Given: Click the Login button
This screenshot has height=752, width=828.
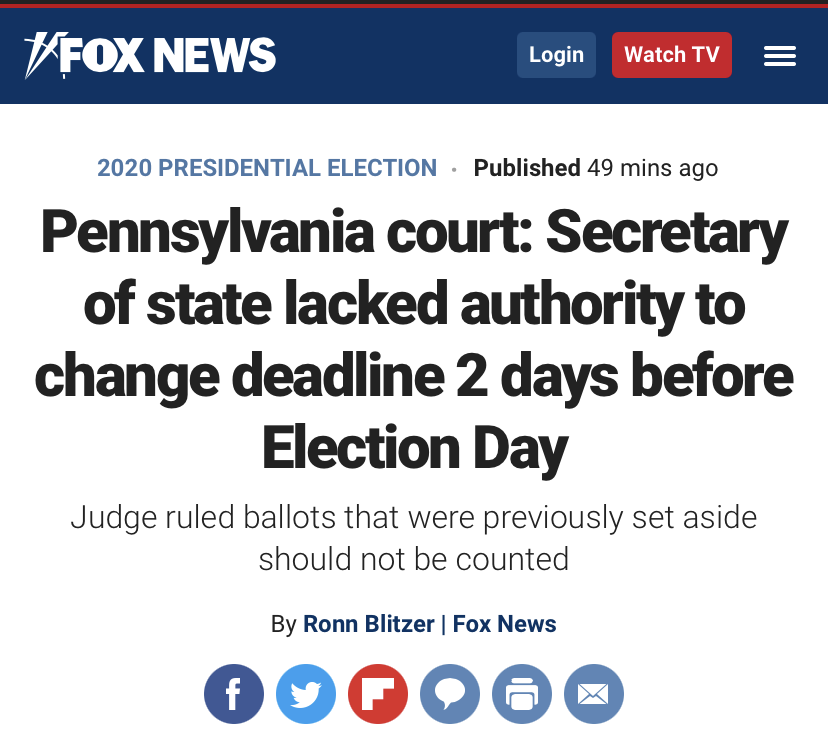Looking at the screenshot, I should click(x=556, y=55).
